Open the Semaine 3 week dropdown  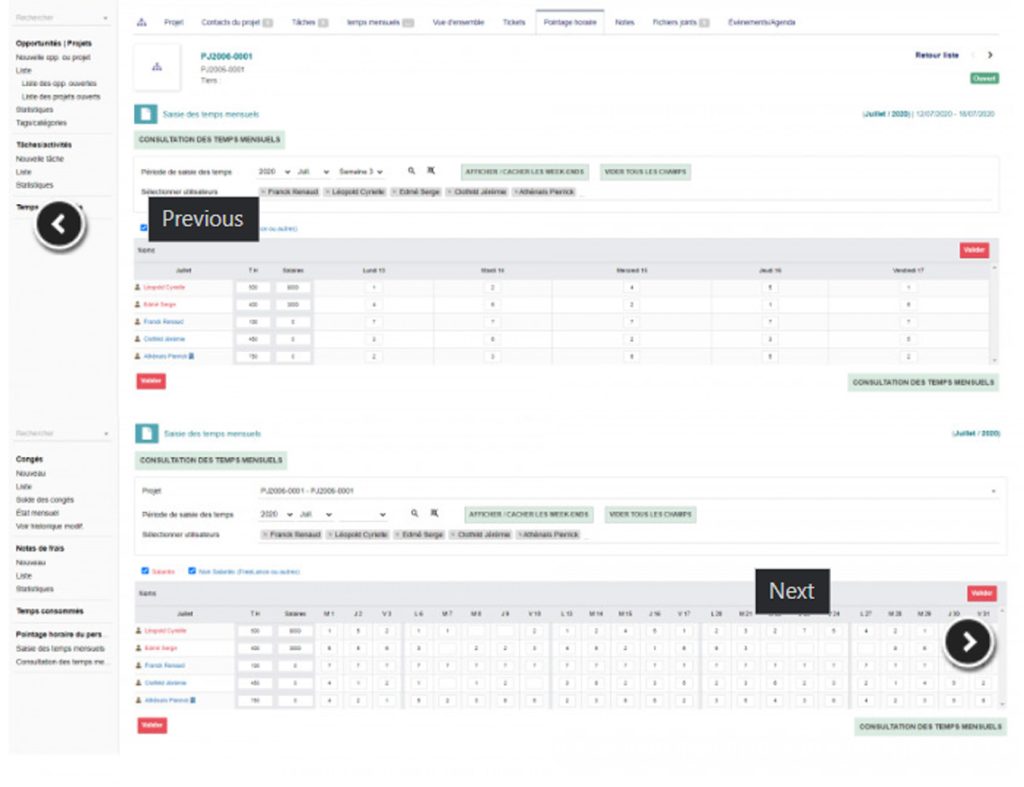361,172
